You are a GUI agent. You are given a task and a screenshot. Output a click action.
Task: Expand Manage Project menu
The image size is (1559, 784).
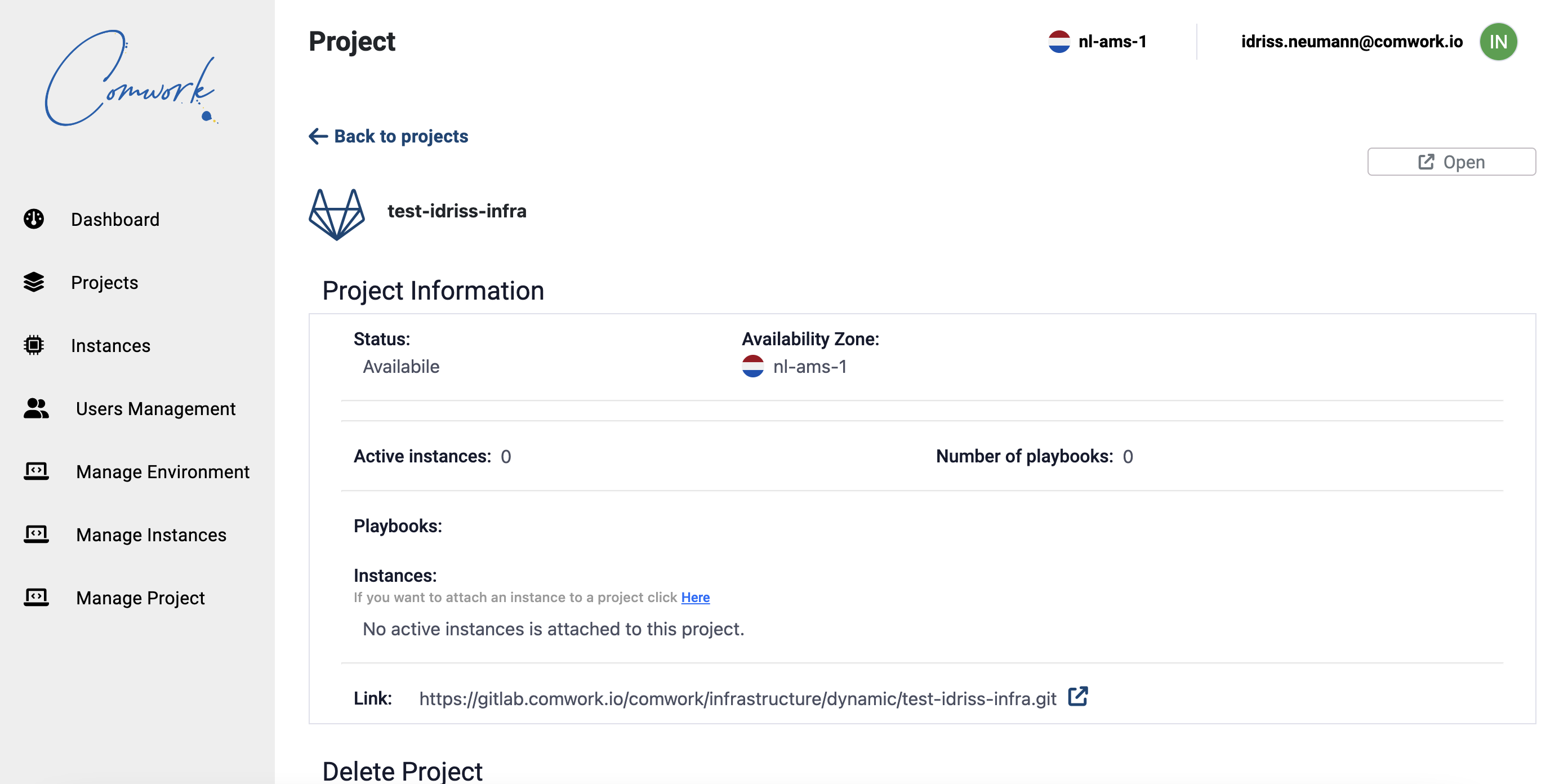[x=140, y=598]
